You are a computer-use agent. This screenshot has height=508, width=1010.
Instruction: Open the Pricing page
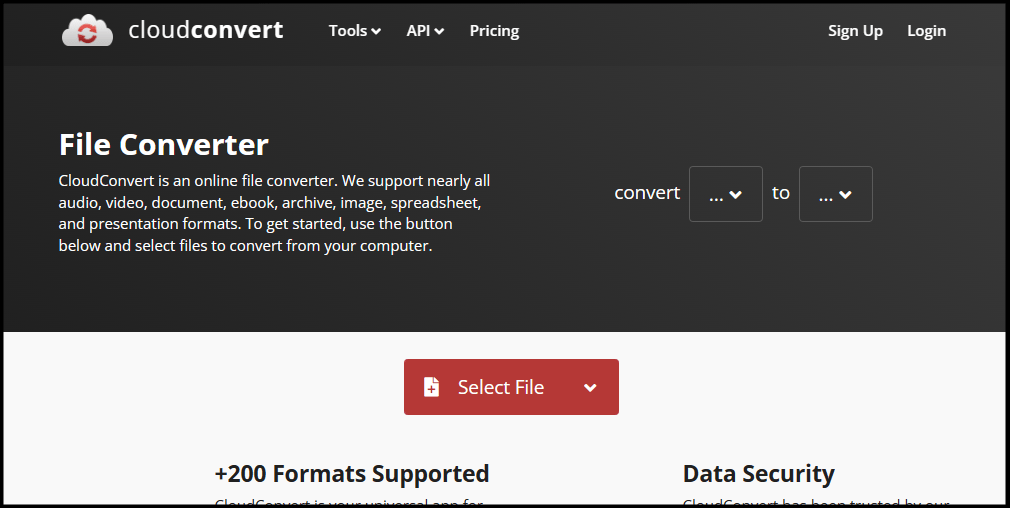click(x=494, y=30)
